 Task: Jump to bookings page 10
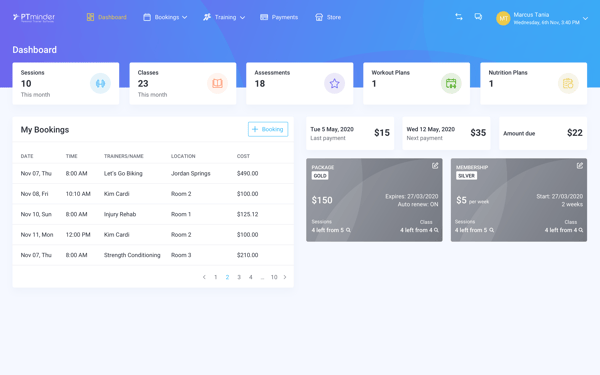click(274, 277)
